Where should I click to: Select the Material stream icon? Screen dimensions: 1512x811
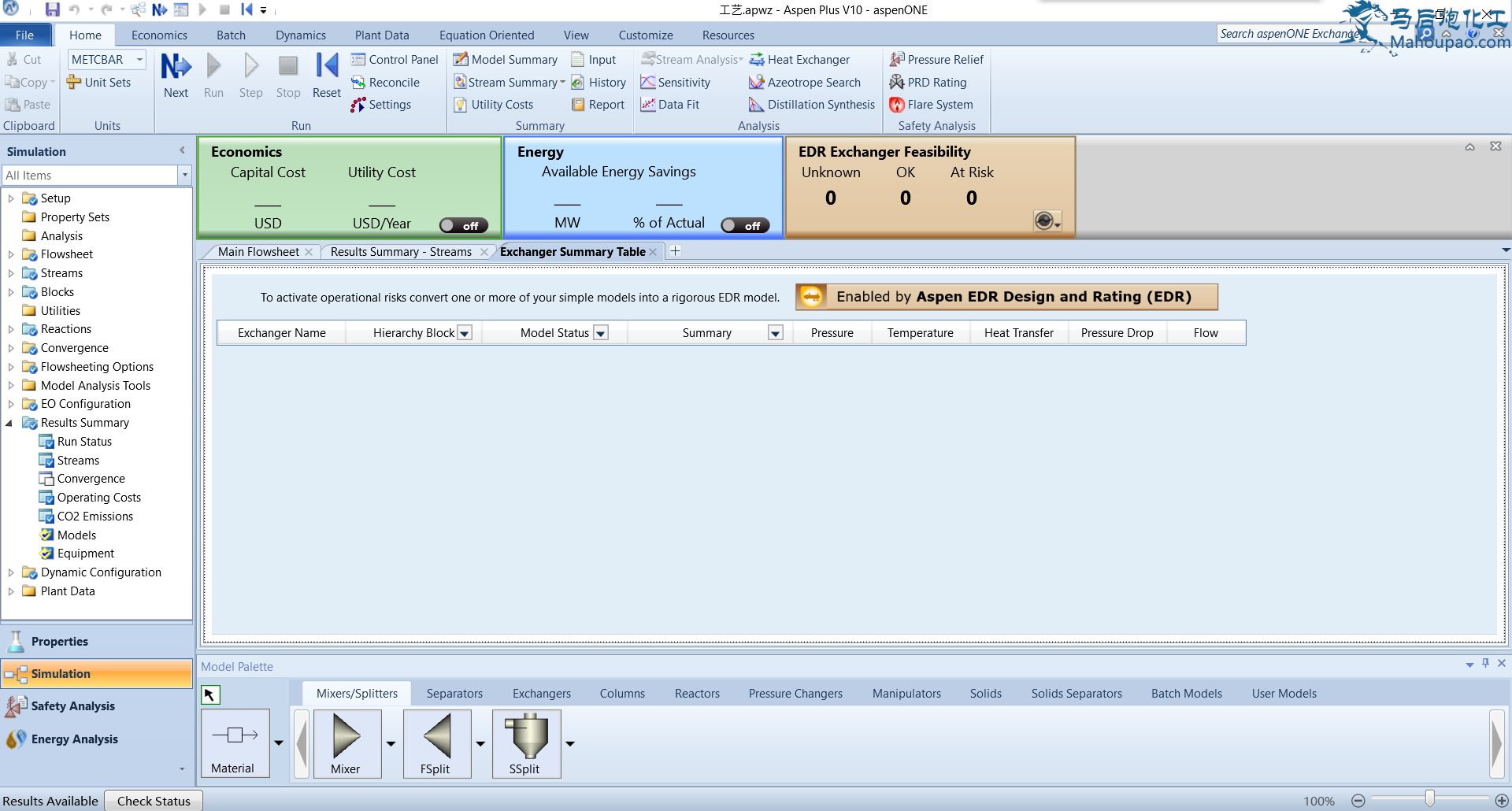(235, 743)
